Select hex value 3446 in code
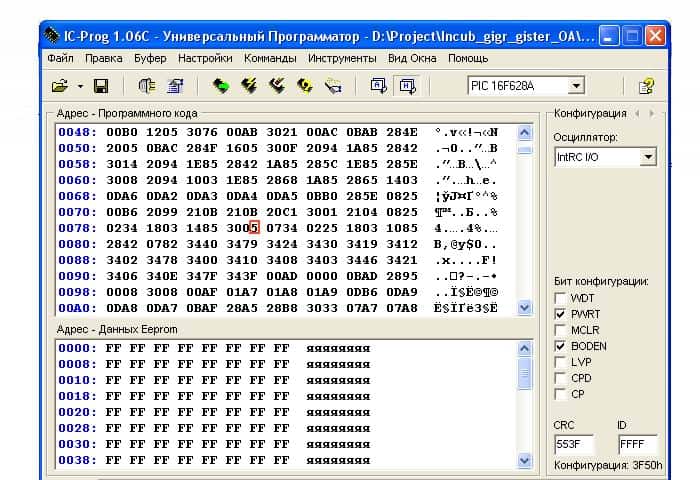The height and width of the screenshot is (480, 700). (x=362, y=260)
